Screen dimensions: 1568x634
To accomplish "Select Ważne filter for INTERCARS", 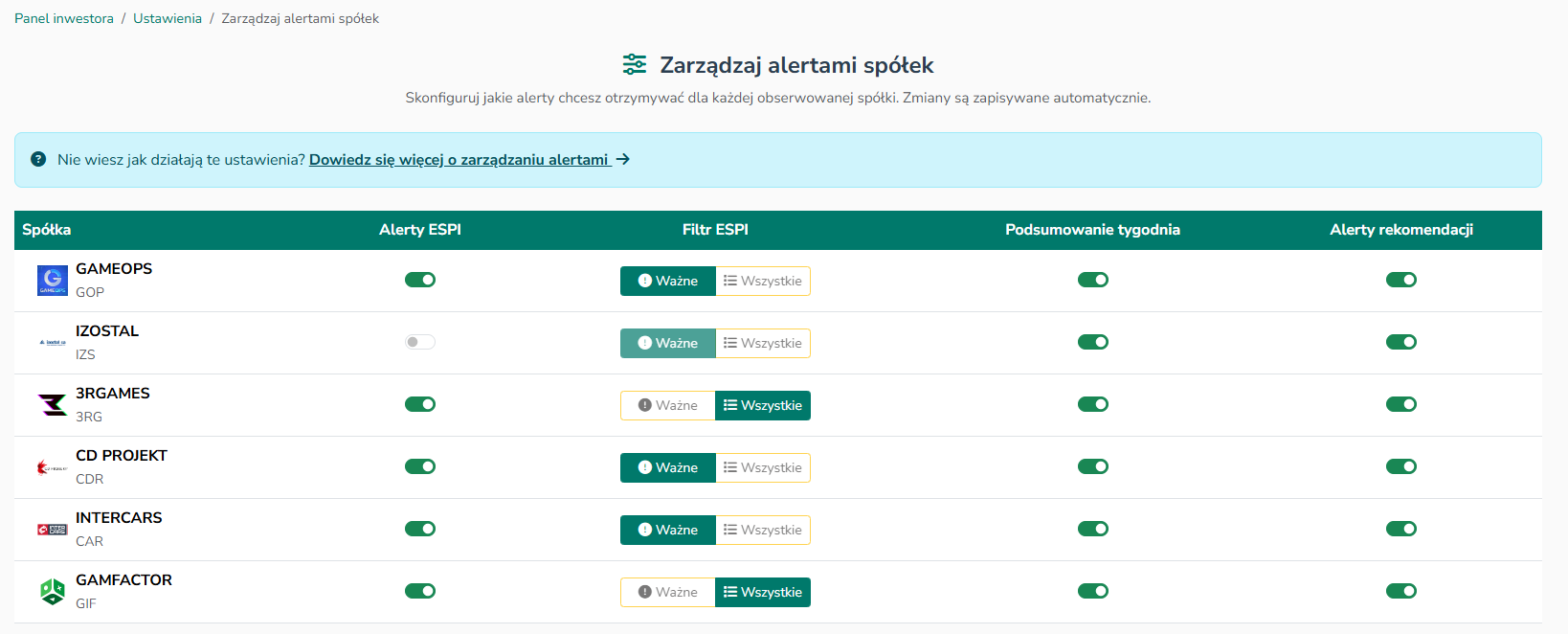I will coord(668,530).
